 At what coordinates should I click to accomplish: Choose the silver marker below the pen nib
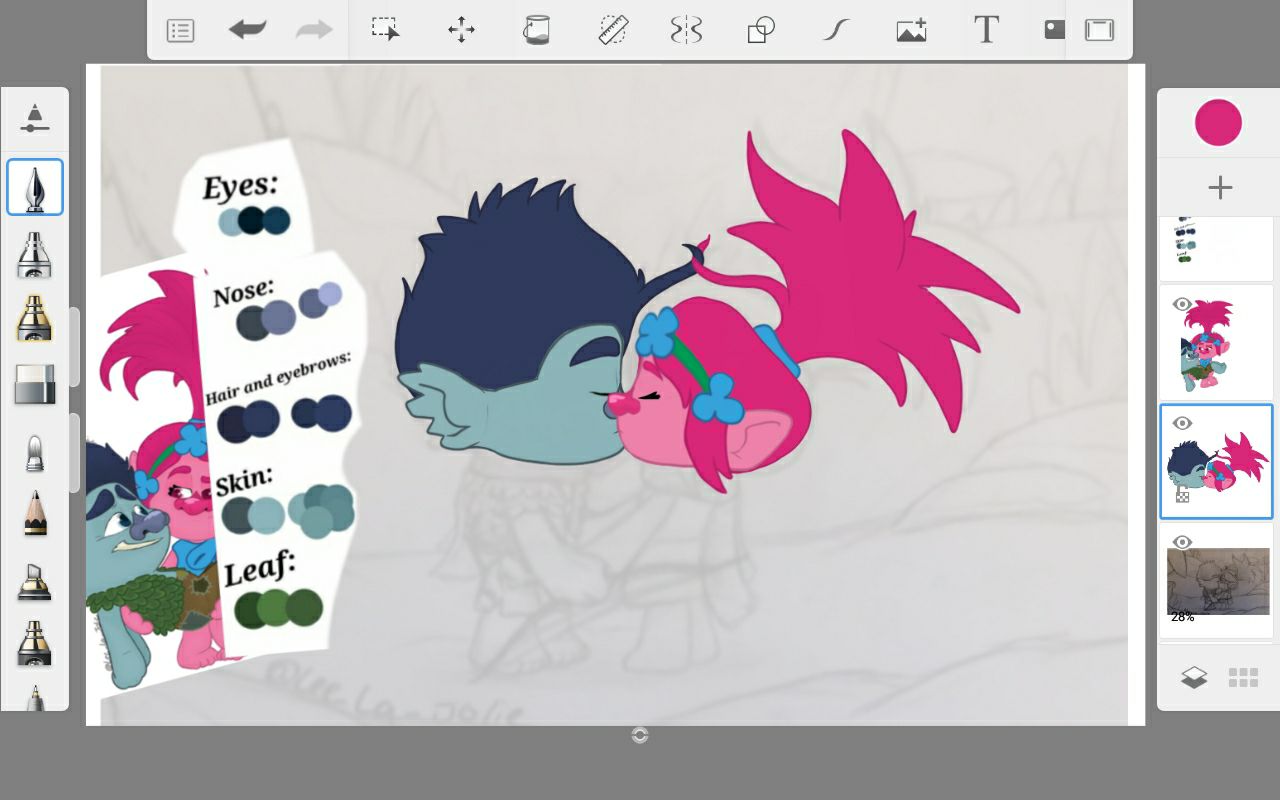(x=35, y=254)
